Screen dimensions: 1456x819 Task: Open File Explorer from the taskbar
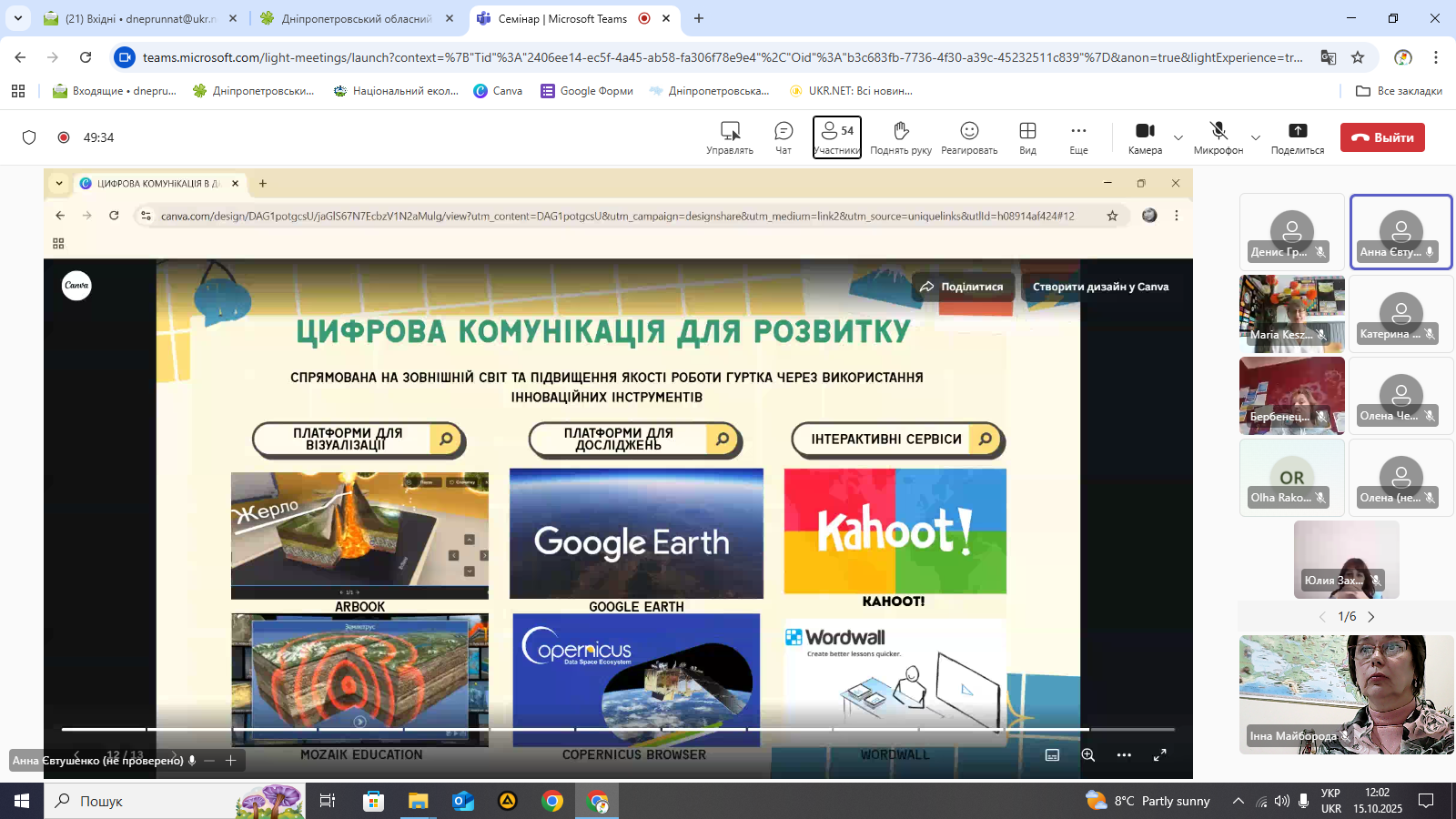click(x=418, y=801)
